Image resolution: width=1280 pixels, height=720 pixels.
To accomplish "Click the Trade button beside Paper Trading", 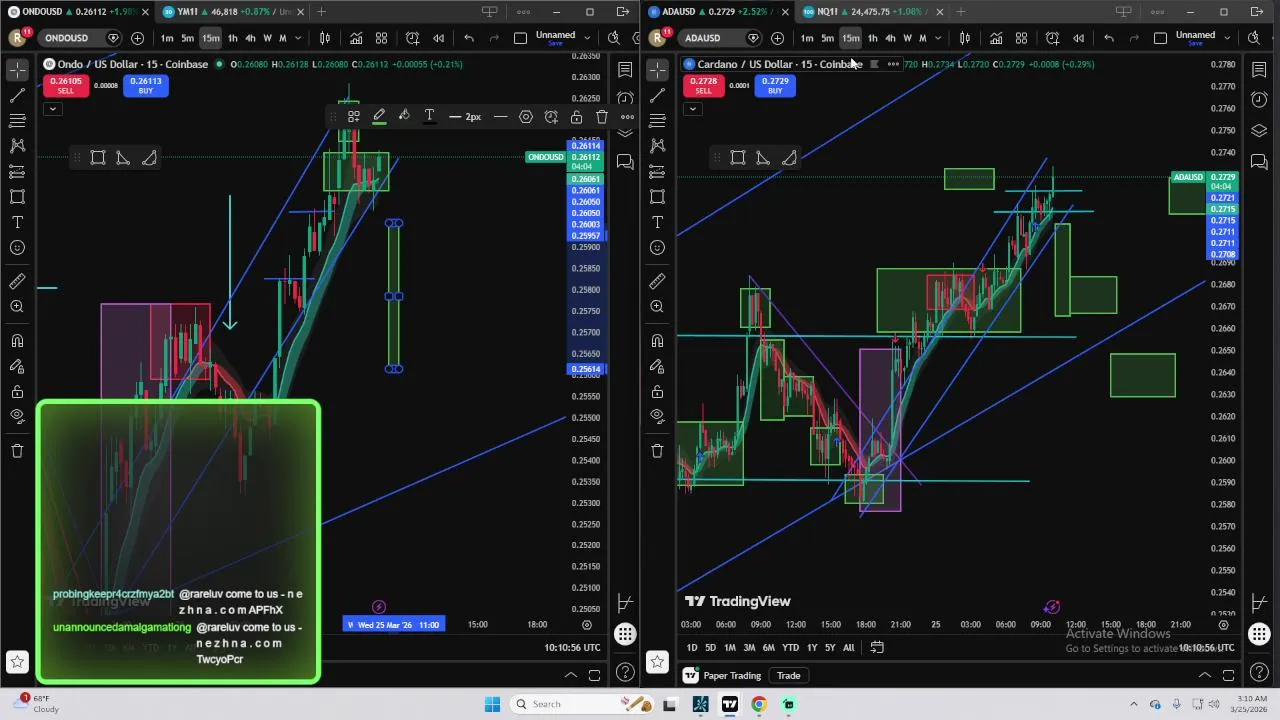I will pos(788,676).
